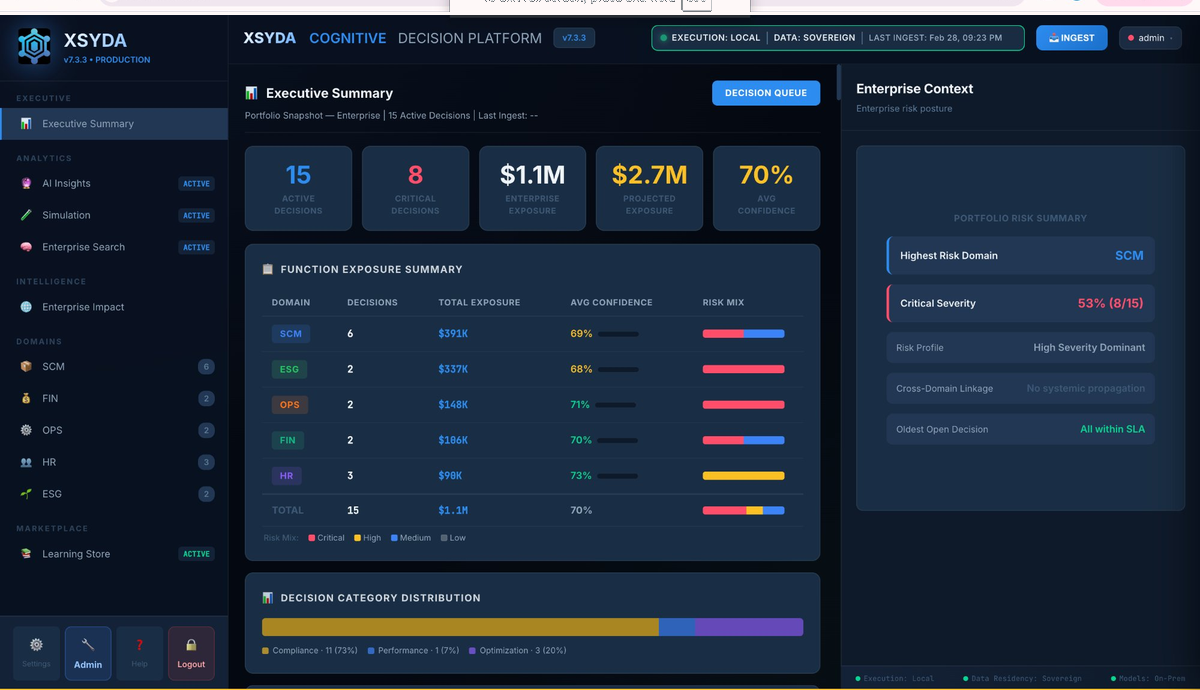Click the SCM risk mix bar
The image size is (1200, 690).
(x=743, y=334)
